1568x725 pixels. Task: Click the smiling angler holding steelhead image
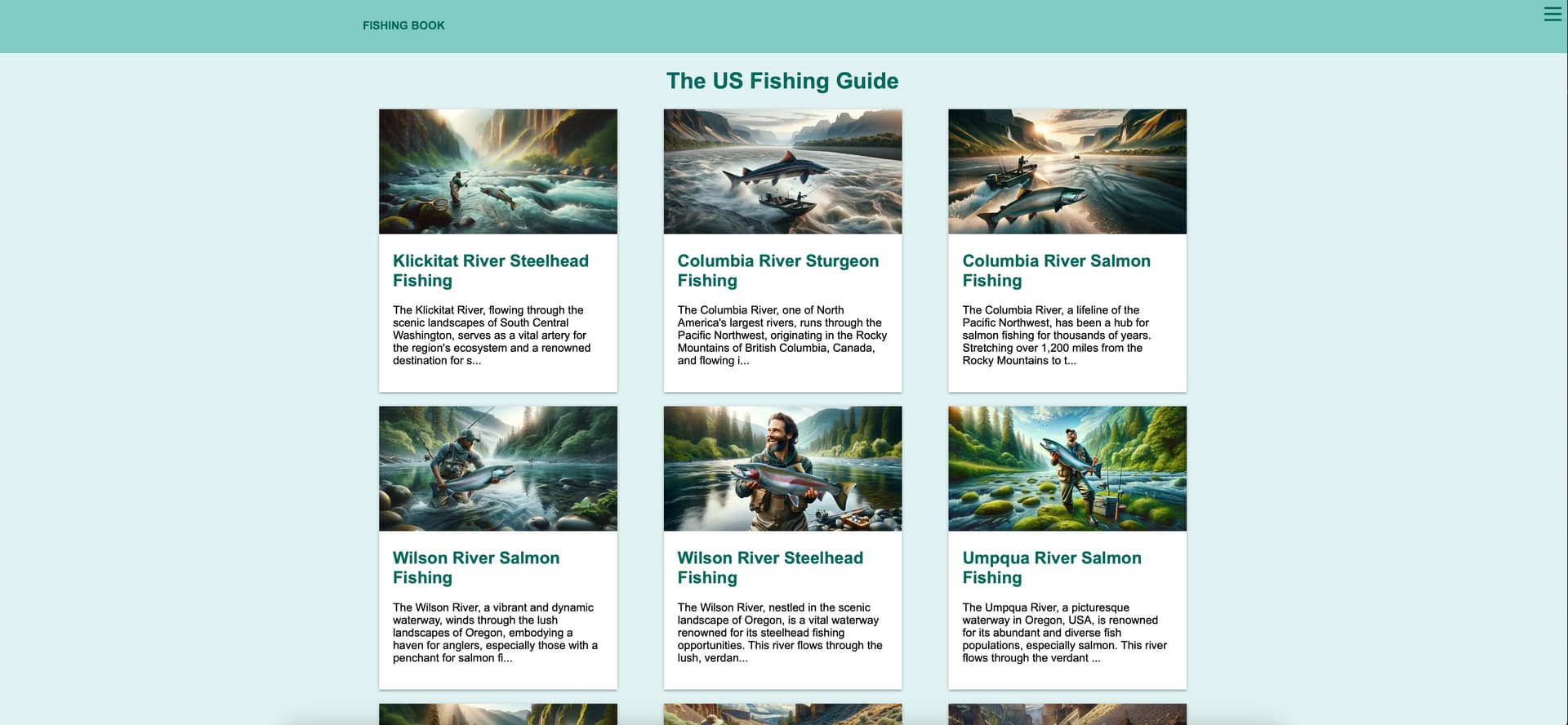[x=782, y=469]
